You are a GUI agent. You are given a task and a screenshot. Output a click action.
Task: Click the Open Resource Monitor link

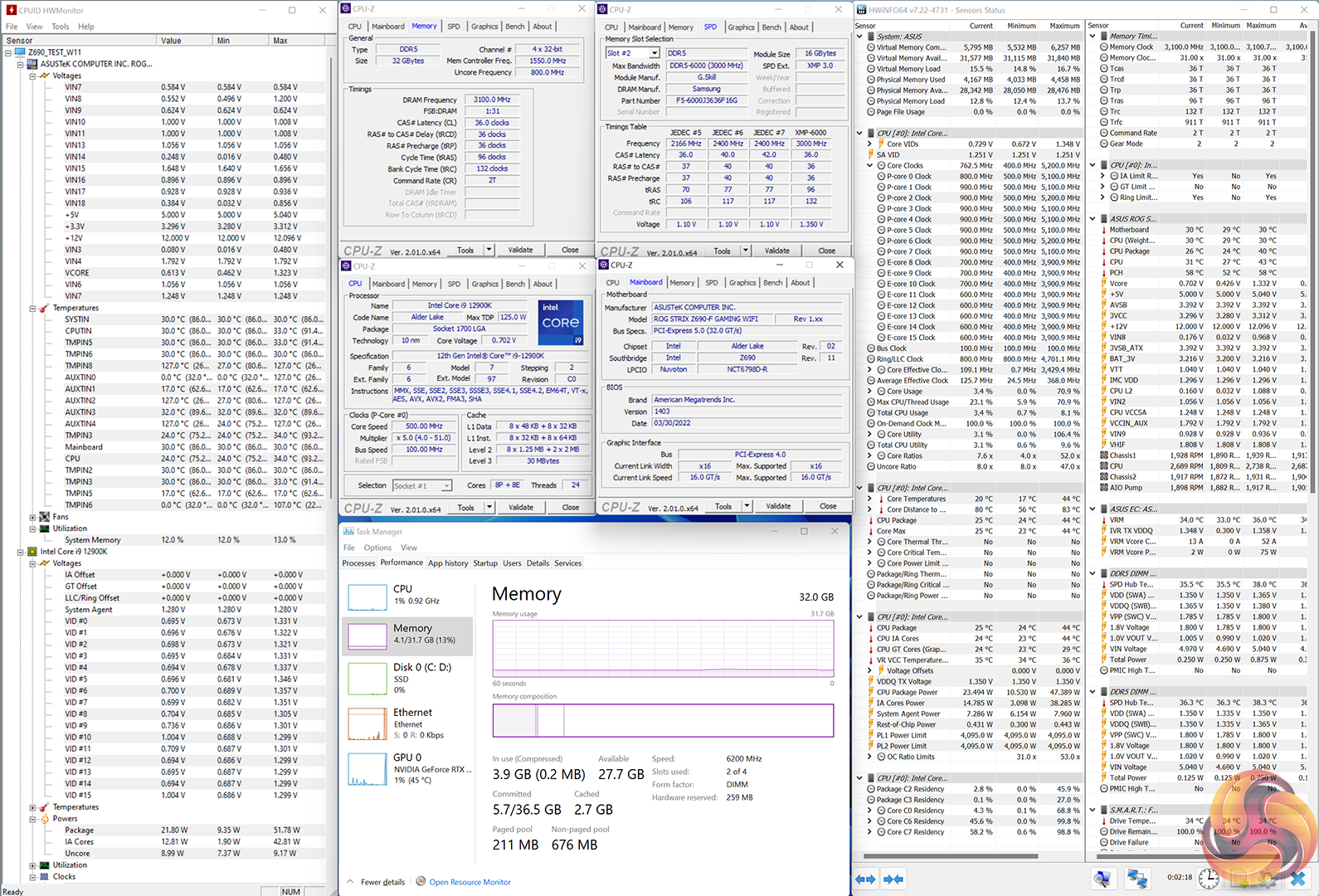pyautogui.click(x=470, y=882)
